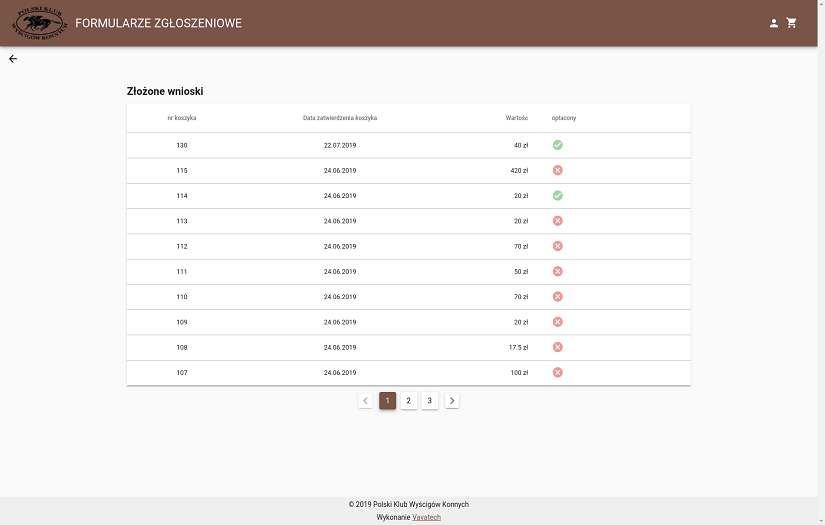Select basket number 107 cell
Screen dimensions: 825x525
[x=182, y=372]
